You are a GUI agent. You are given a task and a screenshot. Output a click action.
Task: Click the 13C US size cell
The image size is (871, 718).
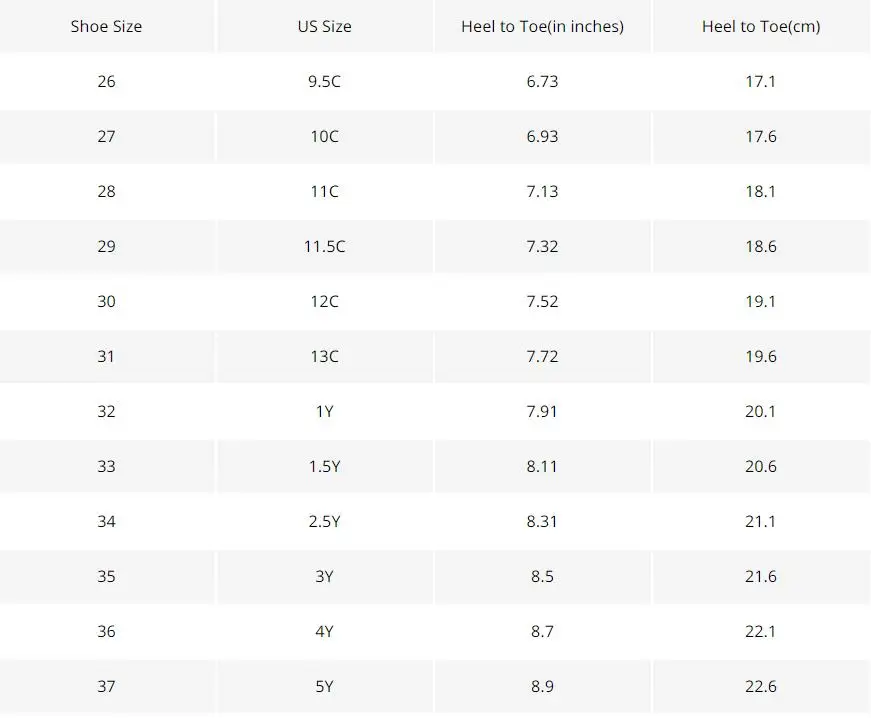(324, 357)
